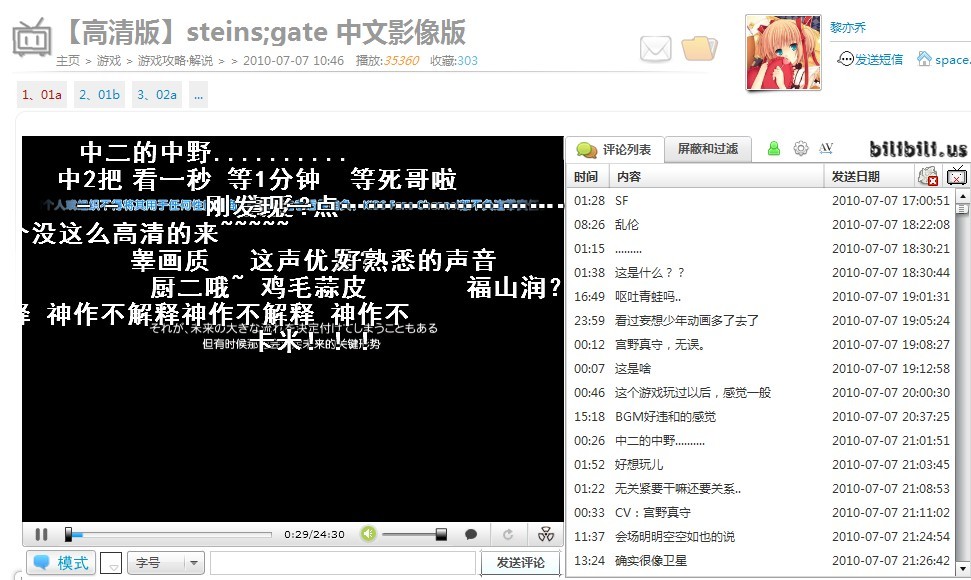Screen dimensions: 971x580
Task: Click the 发送评论 send comment button
Action: (520, 563)
